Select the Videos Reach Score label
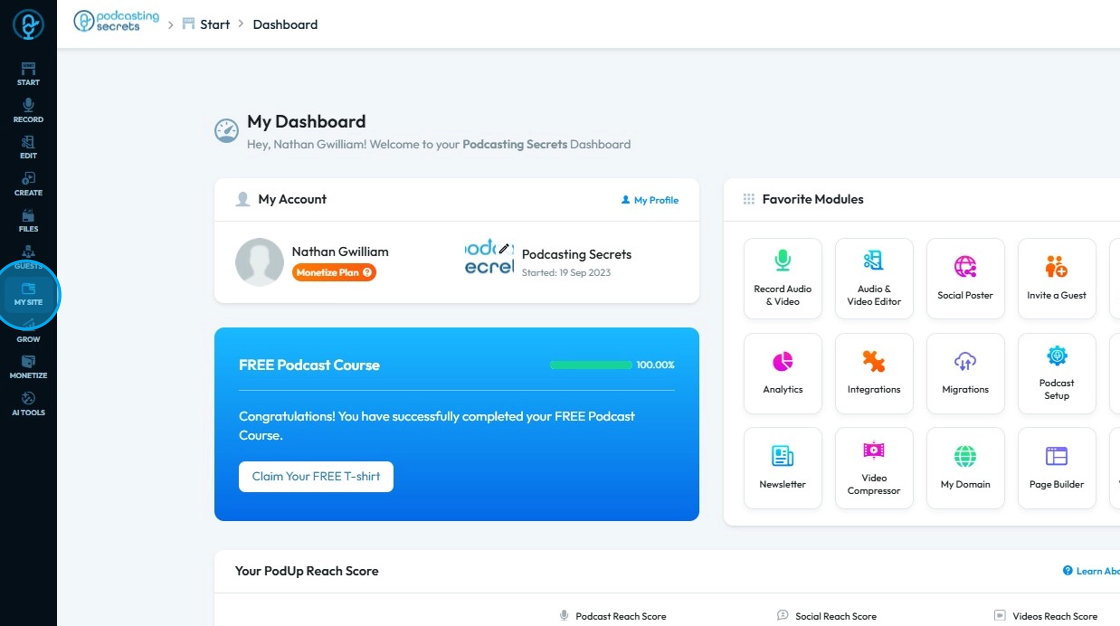This screenshot has height=626, width=1120. (1054, 616)
